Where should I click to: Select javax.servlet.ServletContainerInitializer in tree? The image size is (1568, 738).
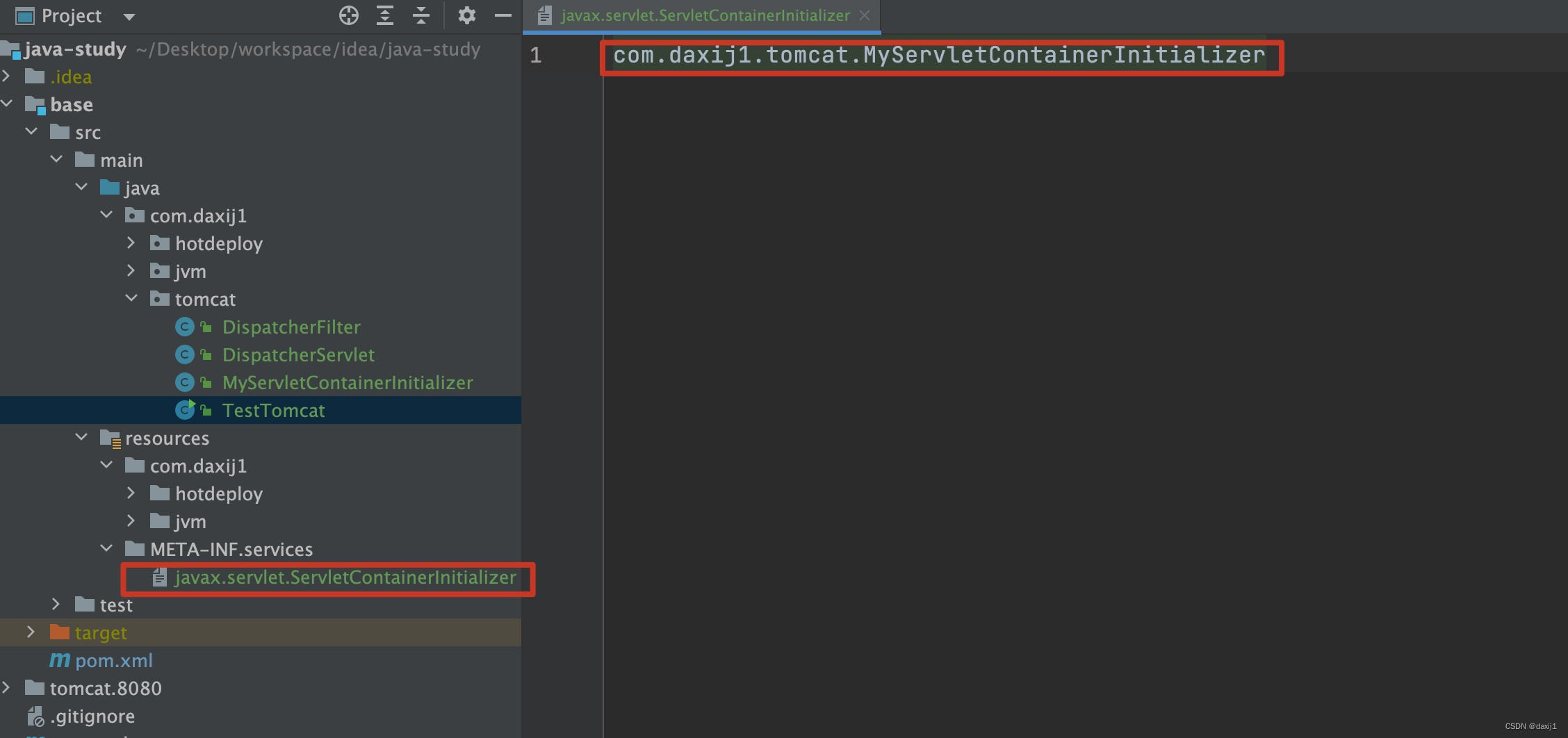[x=345, y=577]
